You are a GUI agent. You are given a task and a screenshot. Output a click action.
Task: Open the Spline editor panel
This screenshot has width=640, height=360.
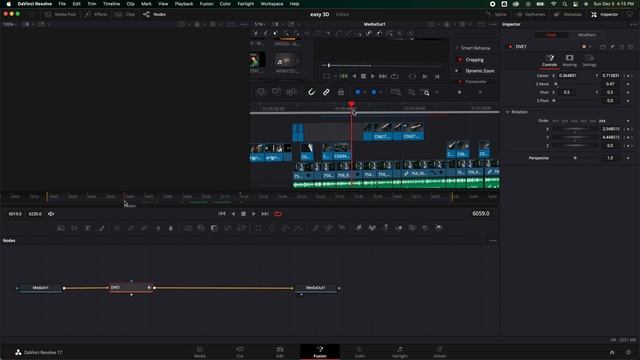point(496,14)
